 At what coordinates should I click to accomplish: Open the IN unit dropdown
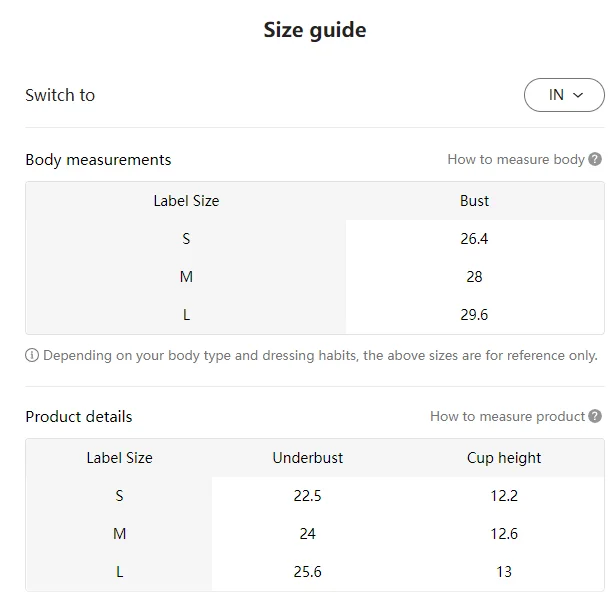click(x=564, y=95)
